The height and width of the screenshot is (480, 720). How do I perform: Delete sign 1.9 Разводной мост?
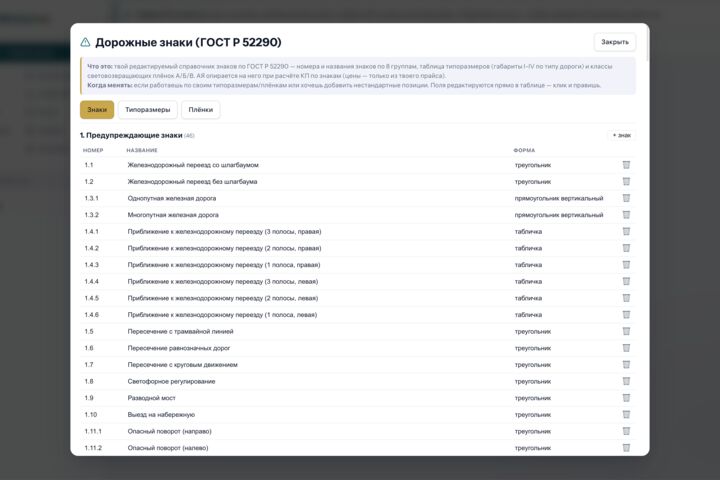pos(626,398)
